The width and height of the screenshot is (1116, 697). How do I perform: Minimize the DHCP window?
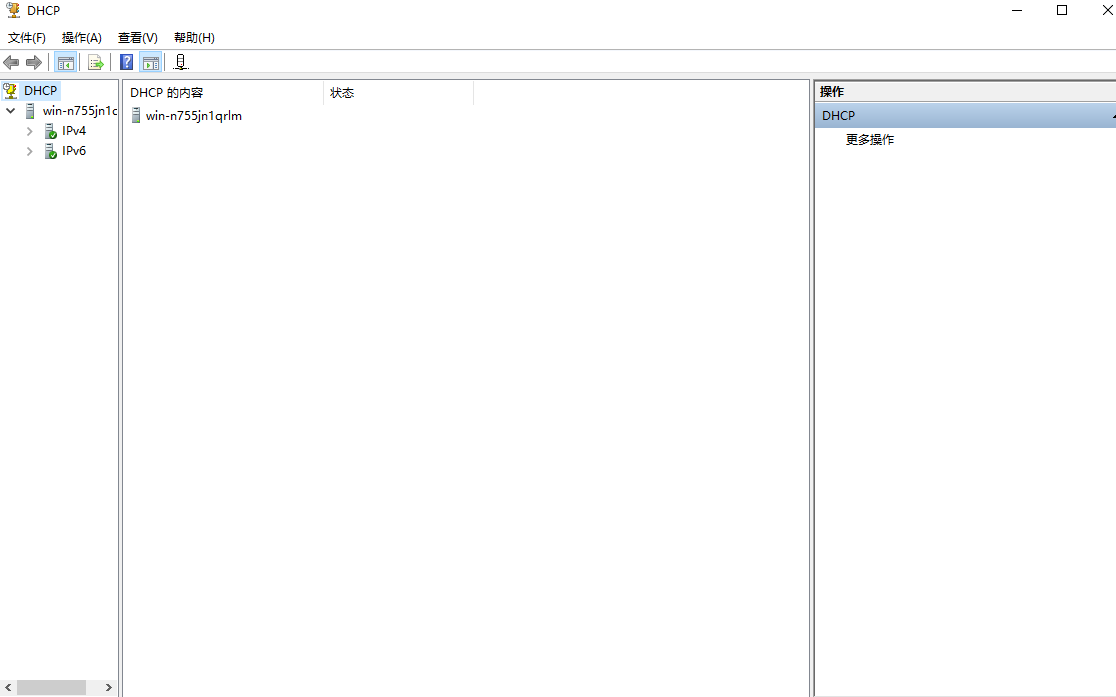(1017, 10)
